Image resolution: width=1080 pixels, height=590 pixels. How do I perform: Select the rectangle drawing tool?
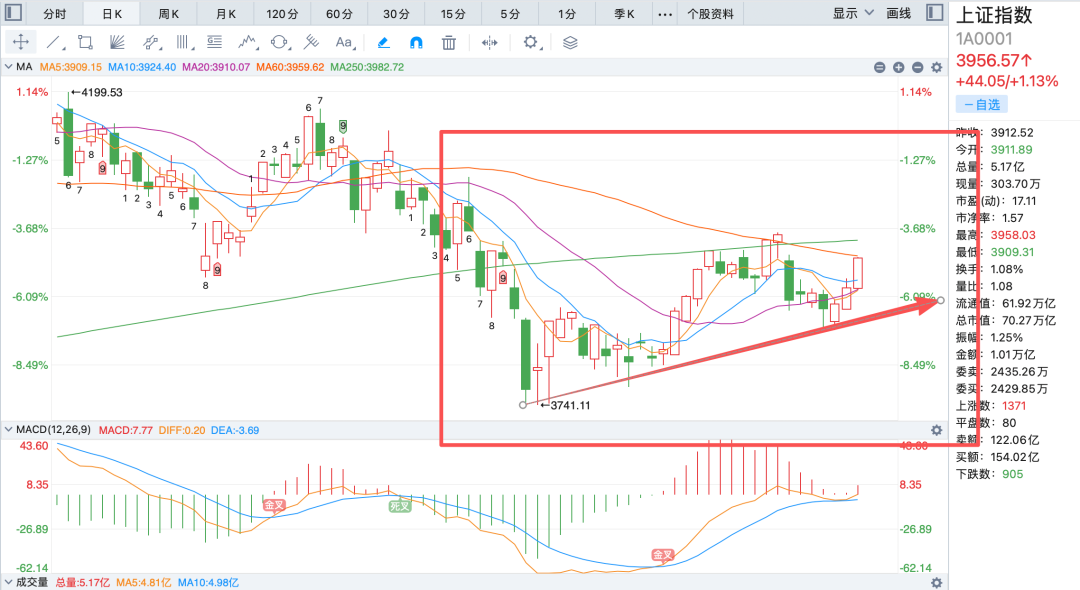tap(85, 43)
